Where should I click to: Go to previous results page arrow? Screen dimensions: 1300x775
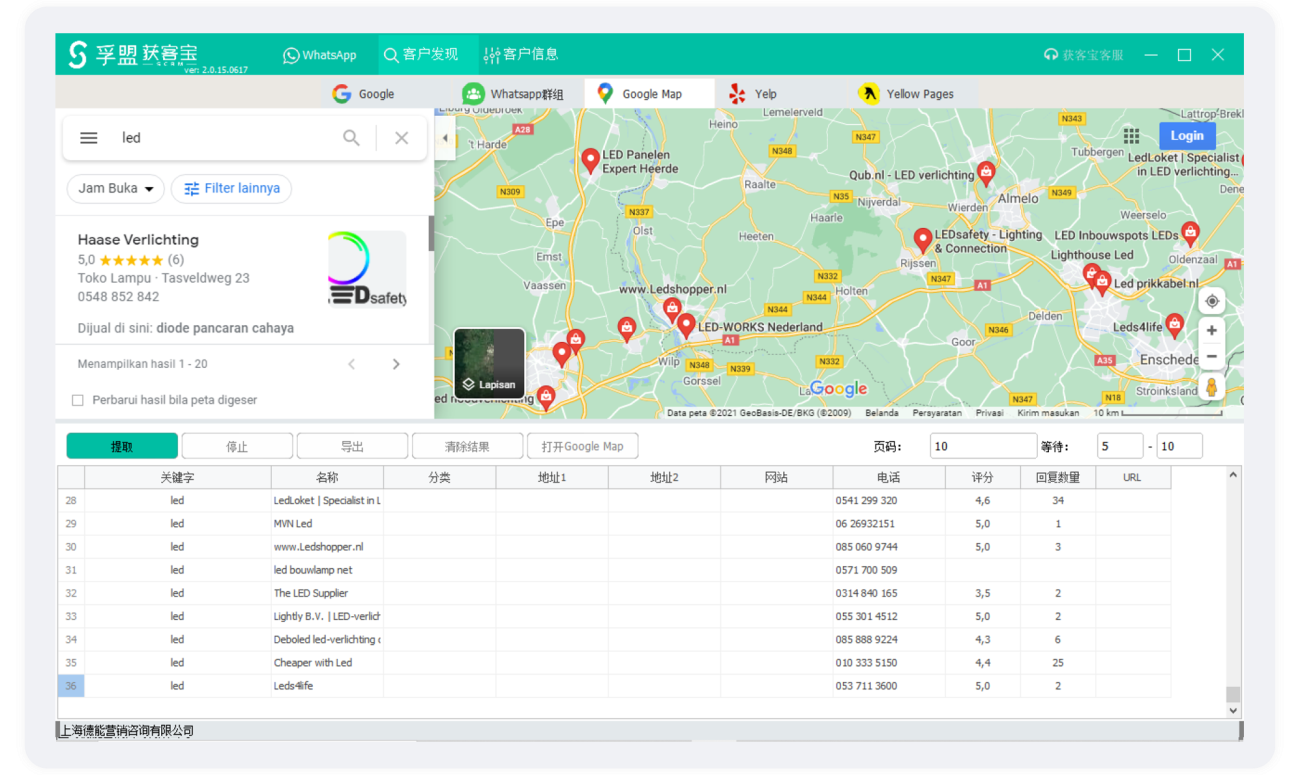point(352,364)
